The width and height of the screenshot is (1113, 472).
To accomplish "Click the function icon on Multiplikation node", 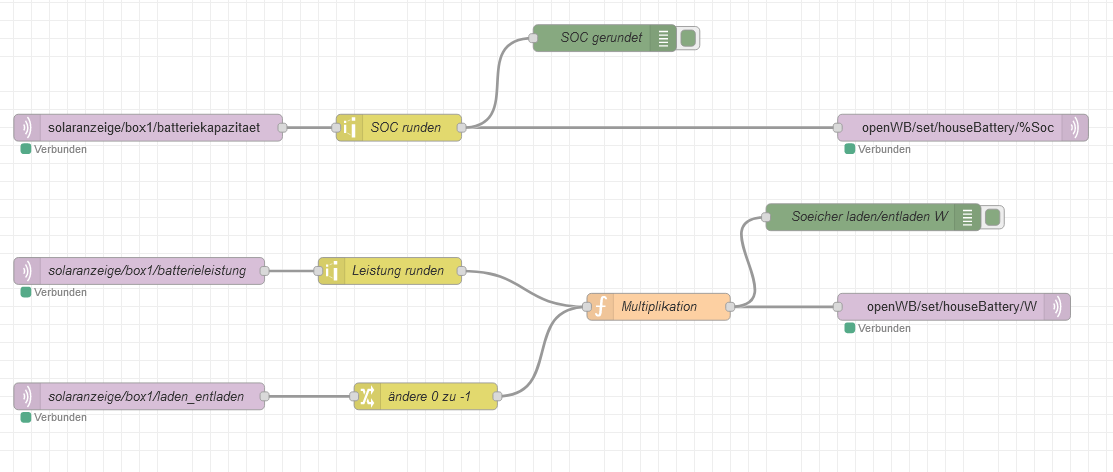I will point(600,307).
